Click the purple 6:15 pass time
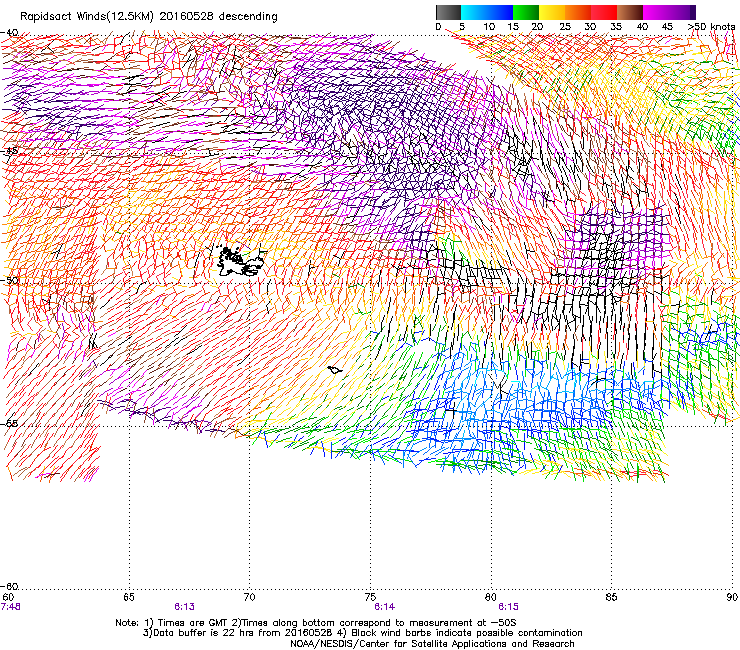This screenshot has height=650, width=740. pyautogui.click(x=508, y=607)
